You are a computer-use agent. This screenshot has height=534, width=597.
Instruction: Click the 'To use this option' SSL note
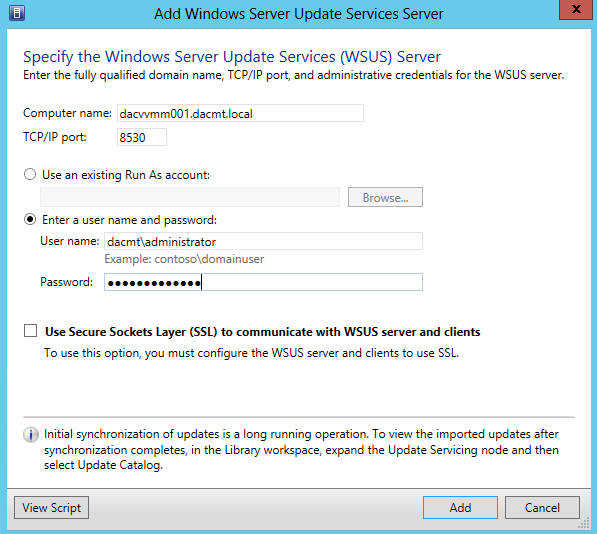tap(251, 353)
